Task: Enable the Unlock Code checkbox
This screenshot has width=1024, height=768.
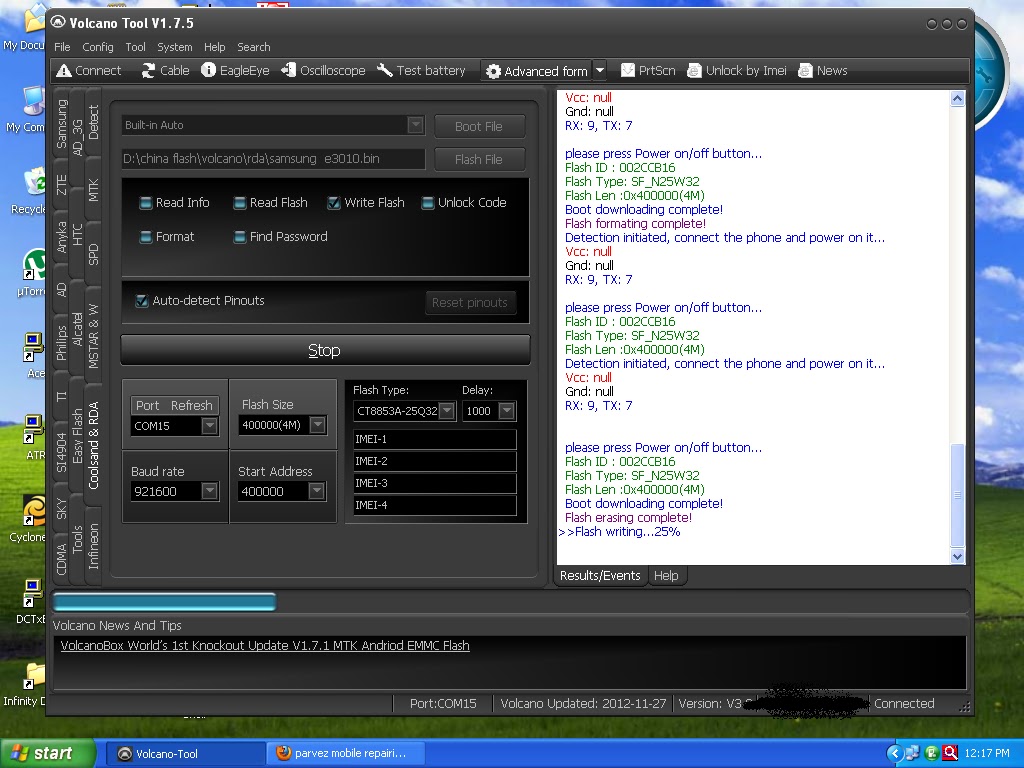Action: [428, 203]
